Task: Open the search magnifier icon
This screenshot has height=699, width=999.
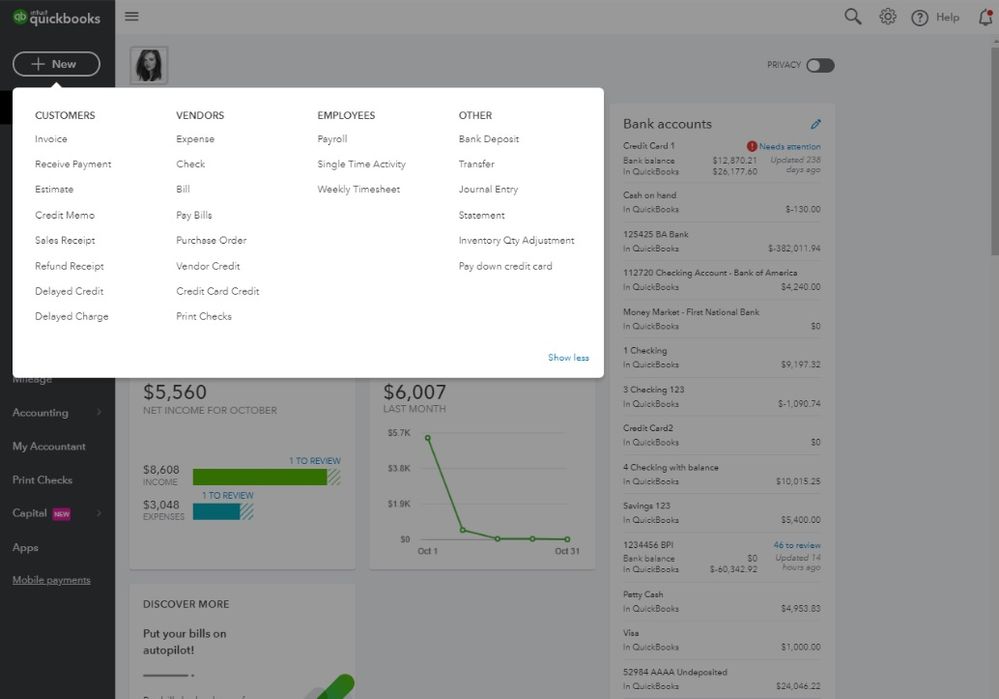Action: point(852,17)
